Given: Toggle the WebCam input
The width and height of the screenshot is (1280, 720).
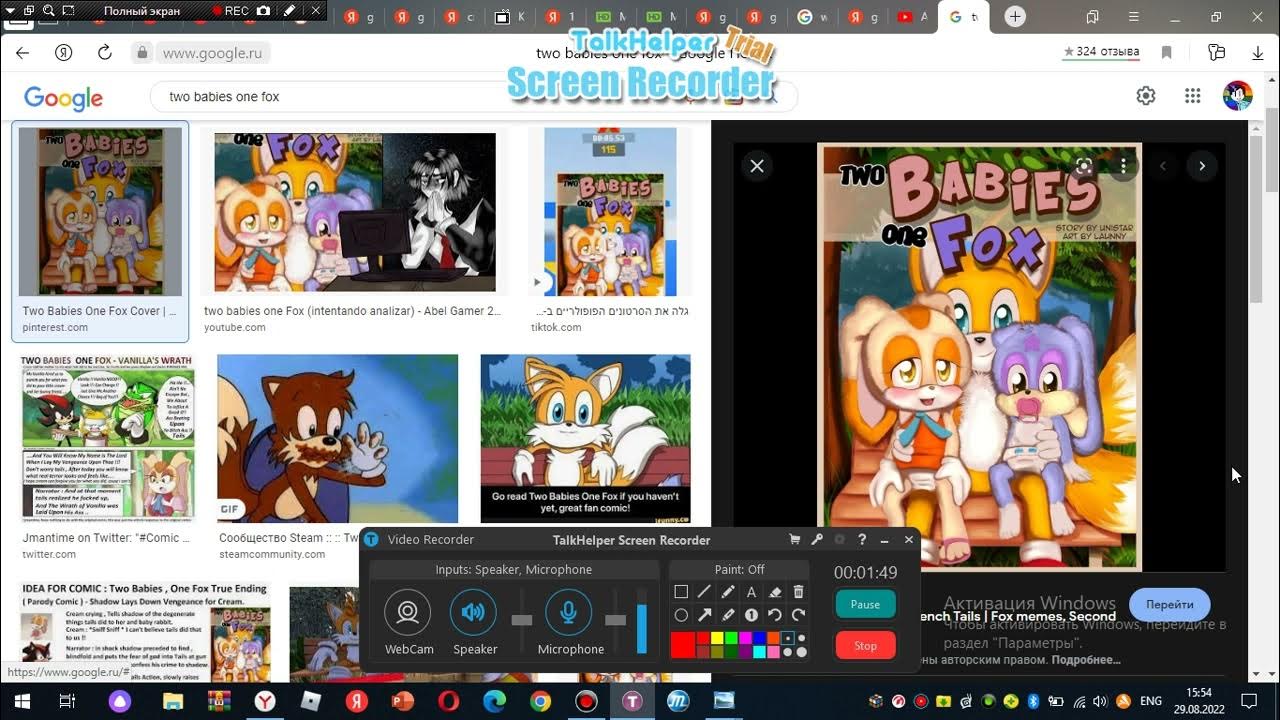Looking at the screenshot, I should click(408, 612).
